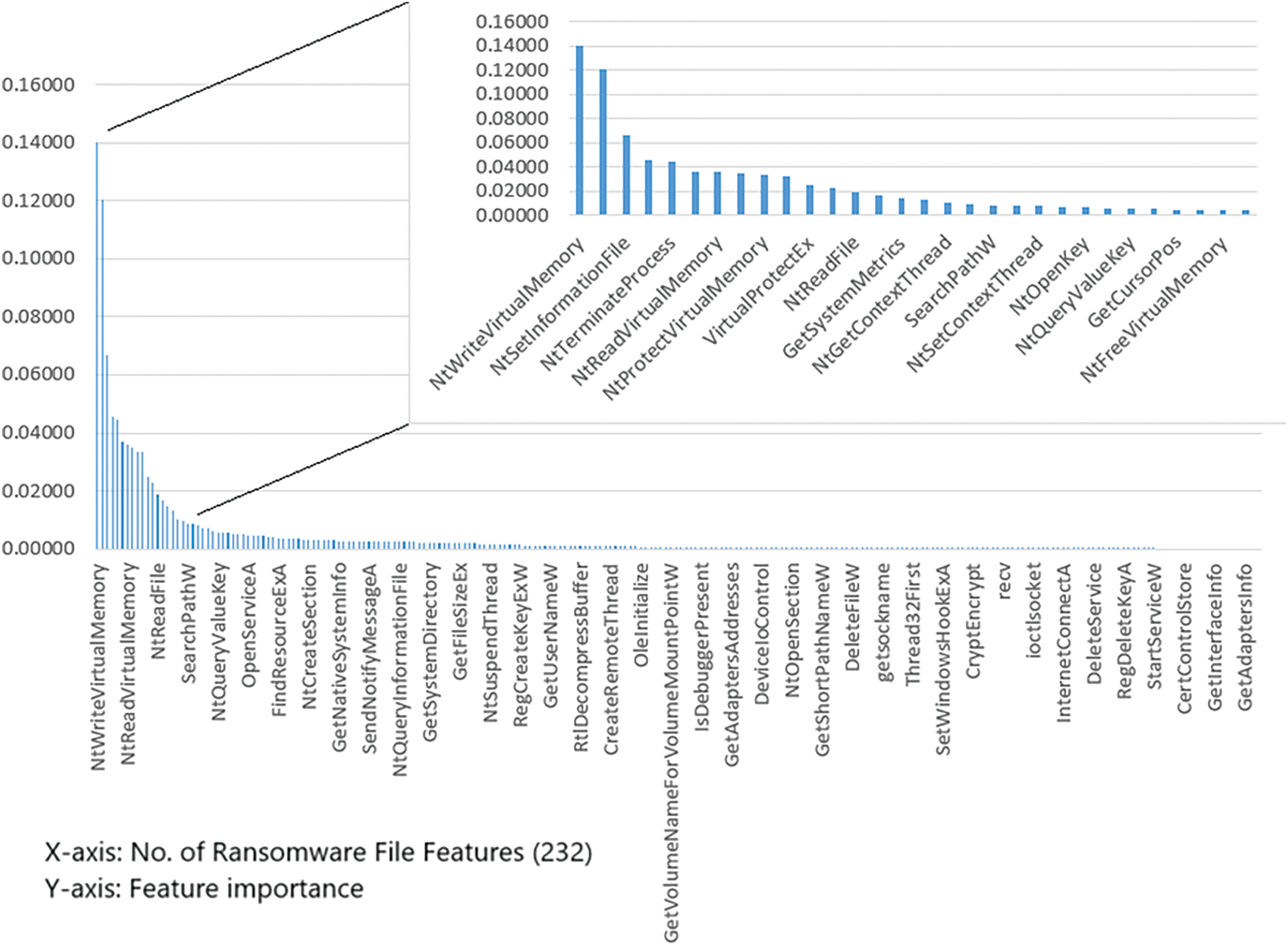Select the recv label on the main chart
Viewport: 1288px width, 946px height.
(1004, 581)
